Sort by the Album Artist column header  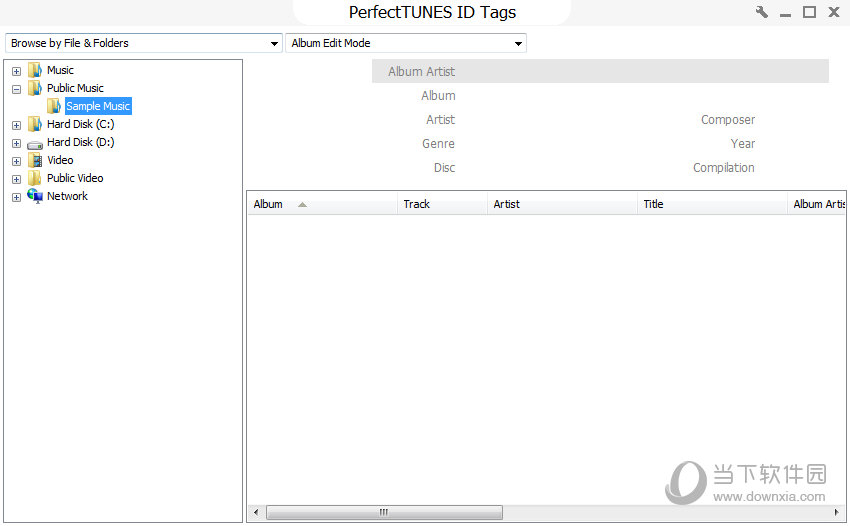[816, 204]
